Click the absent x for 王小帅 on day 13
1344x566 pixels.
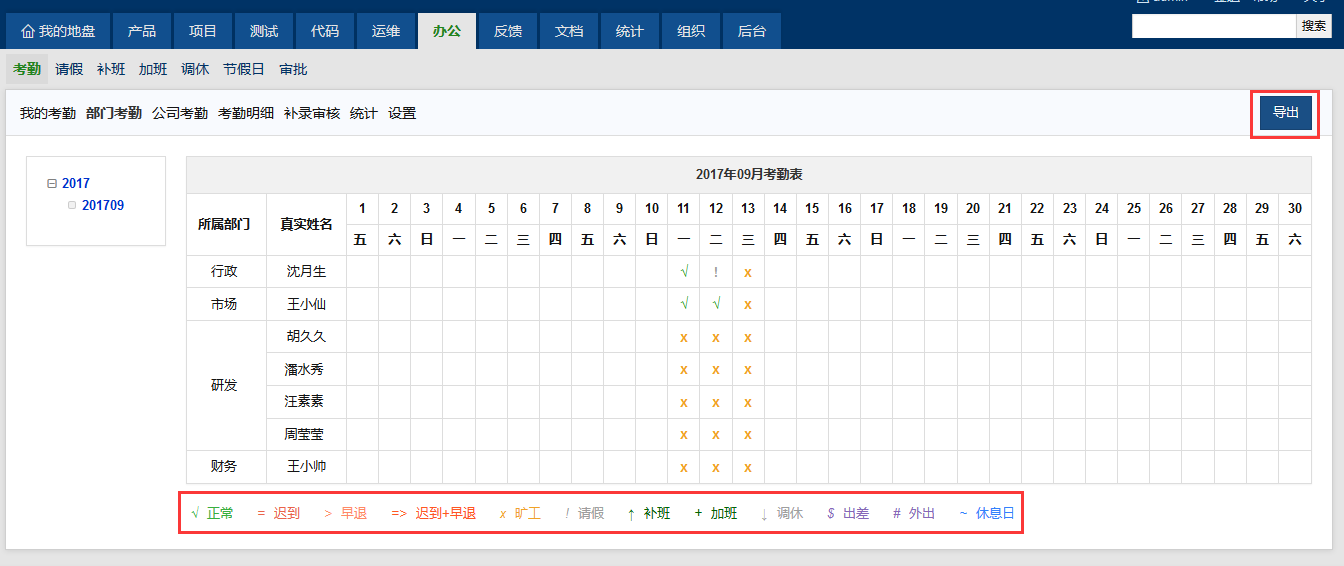[748, 467]
